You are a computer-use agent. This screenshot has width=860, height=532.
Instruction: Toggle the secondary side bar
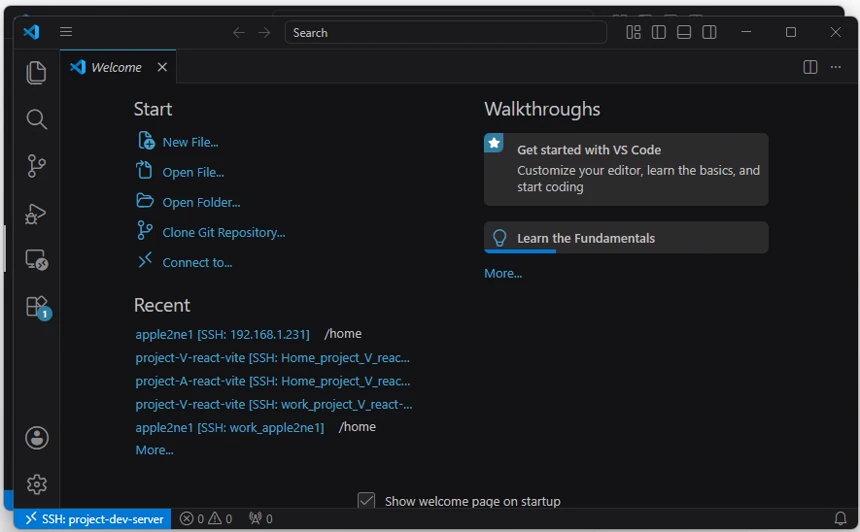(x=709, y=32)
